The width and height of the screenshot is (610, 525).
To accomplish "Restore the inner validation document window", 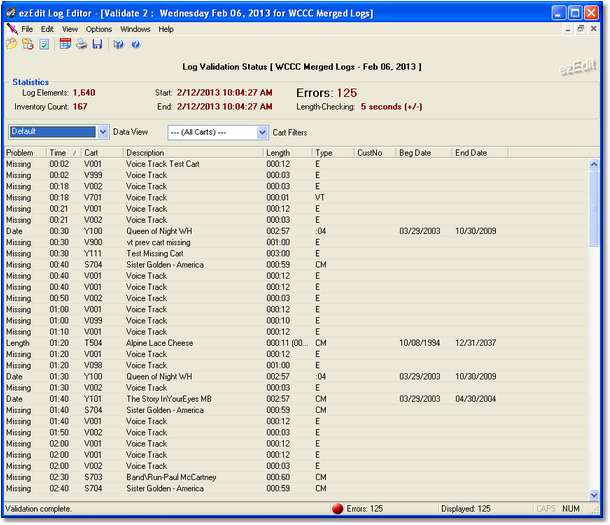I will (580, 29).
